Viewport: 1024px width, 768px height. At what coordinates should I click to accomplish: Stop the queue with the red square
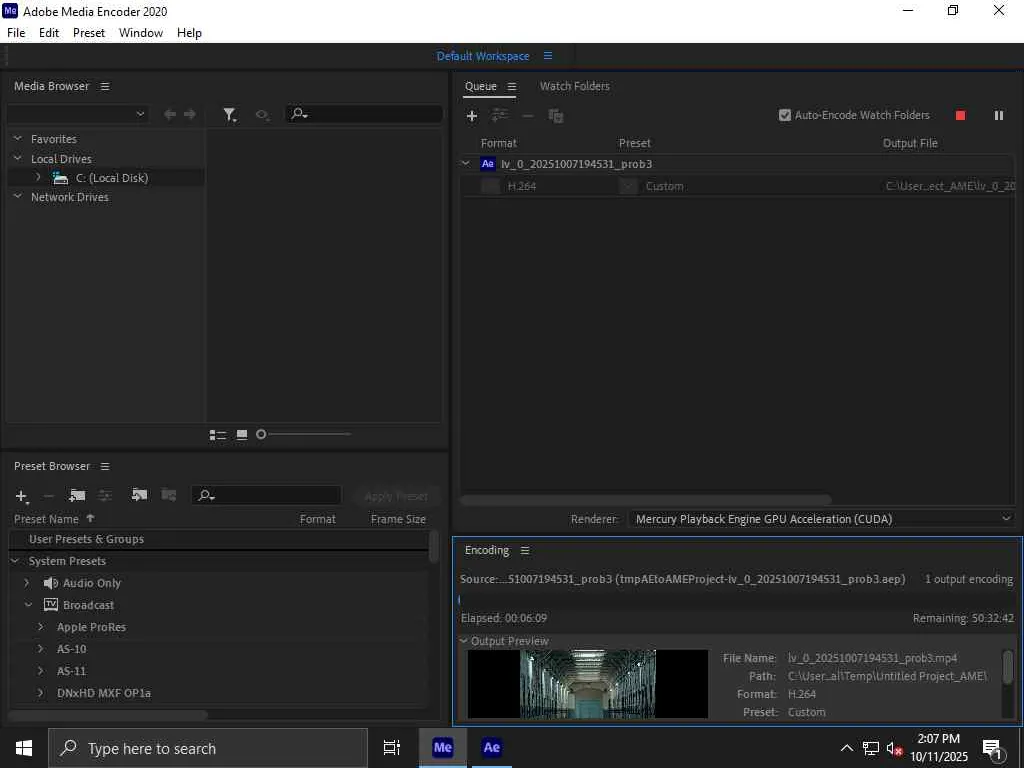coord(960,116)
